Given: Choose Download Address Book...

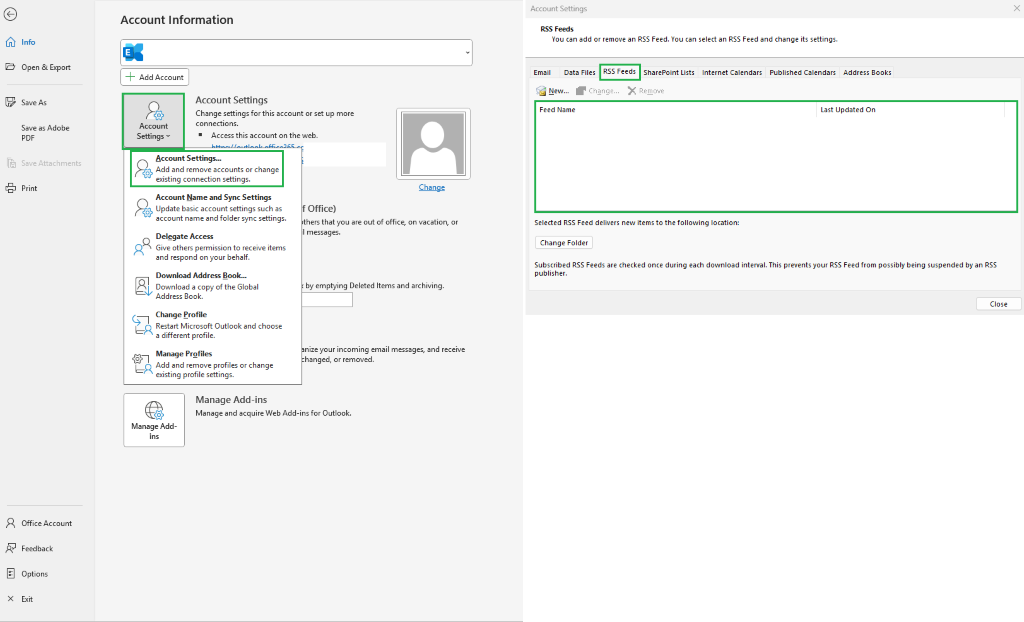Looking at the screenshot, I should [x=211, y=286].
